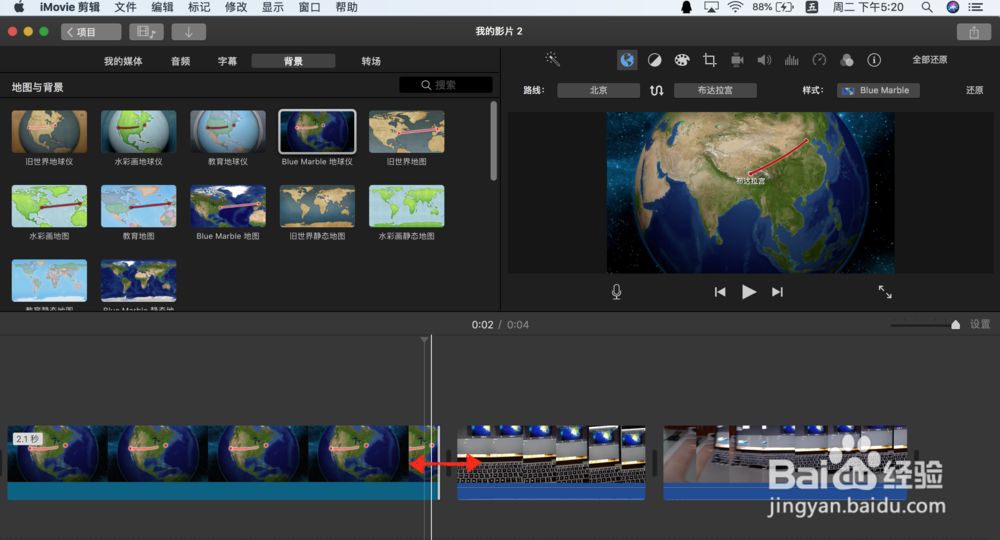This screenshot has width=1000, height=540.
Task: Open the Apple menu
Action: pos(19,7)
